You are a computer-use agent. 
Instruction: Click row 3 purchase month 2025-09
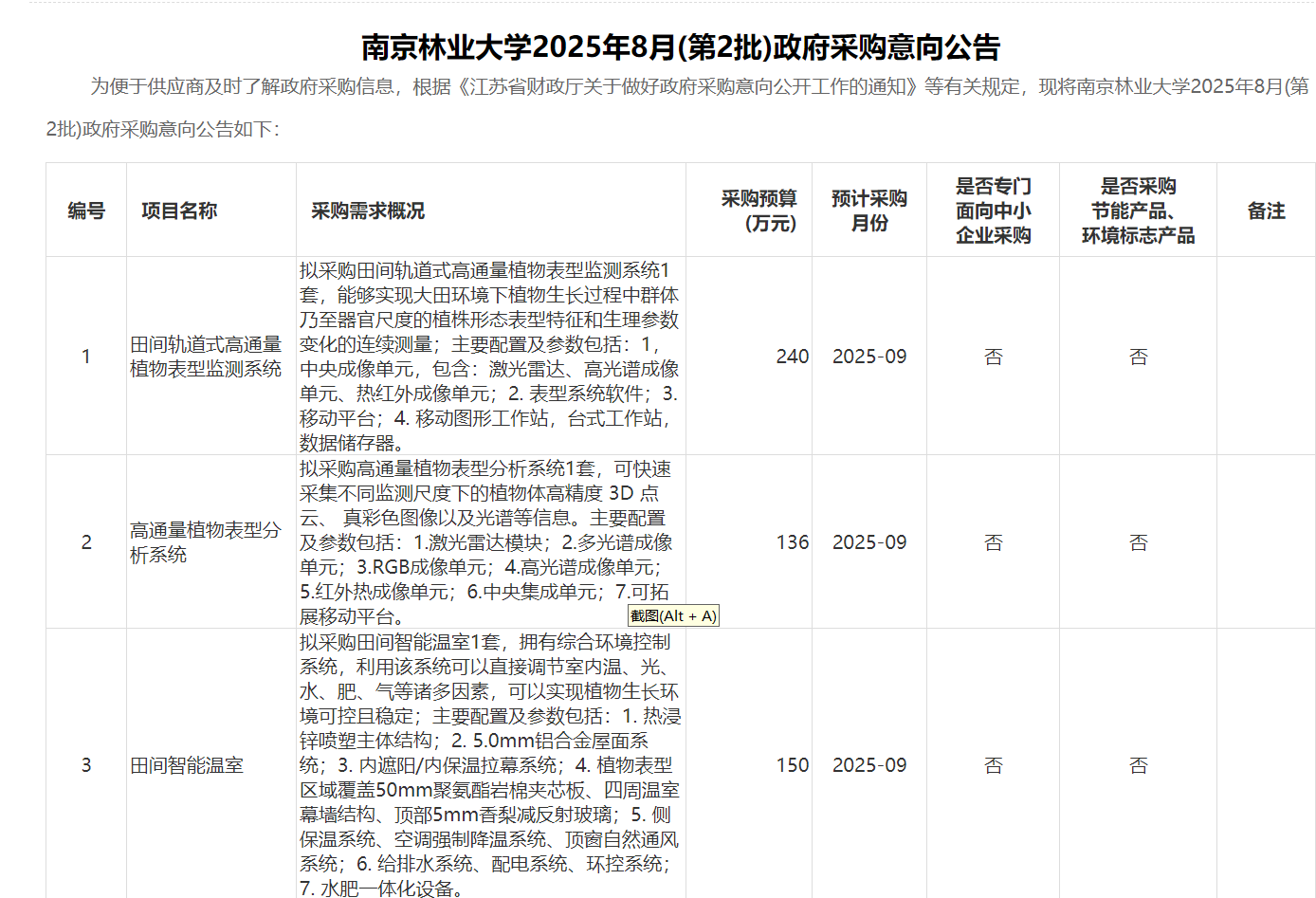click(869, 765)
